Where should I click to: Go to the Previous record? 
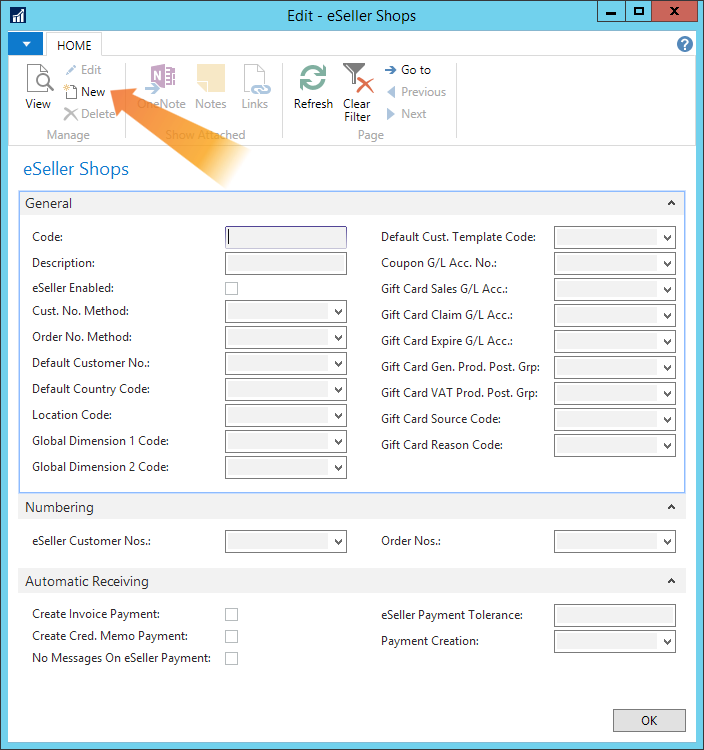coord(416,92)
